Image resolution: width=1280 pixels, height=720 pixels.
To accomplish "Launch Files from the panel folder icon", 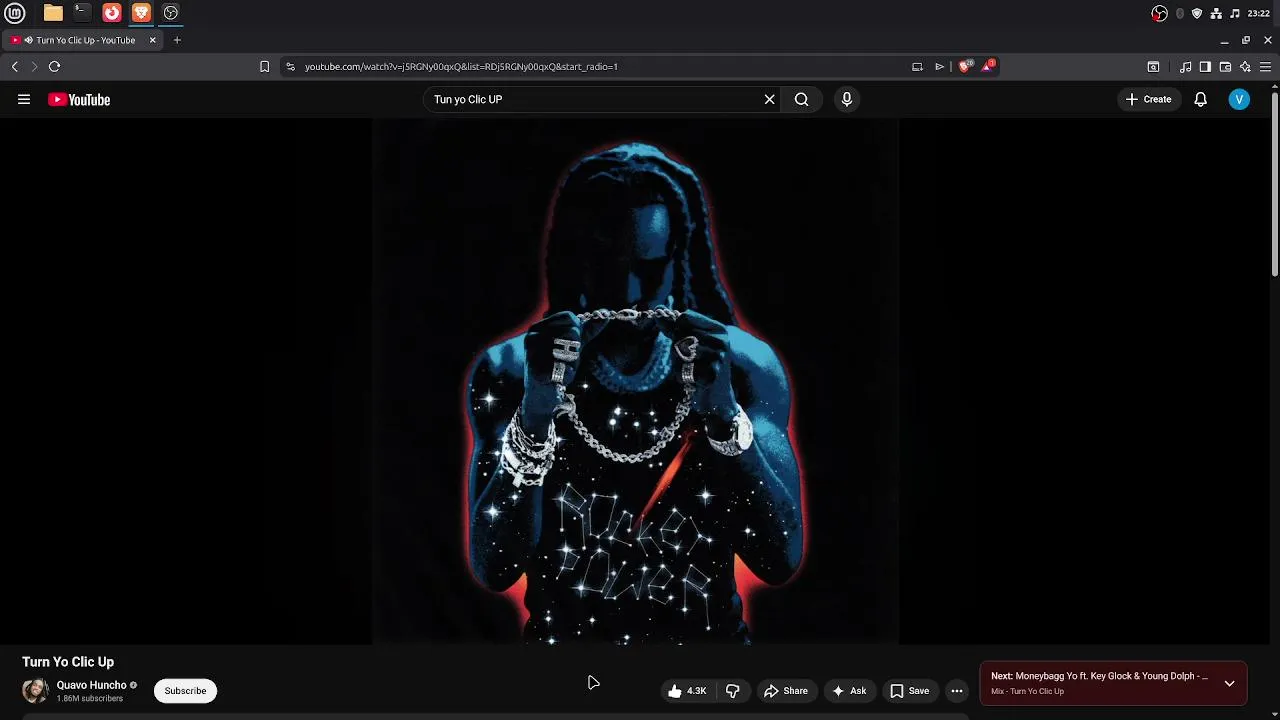I will tap(53, 13).
